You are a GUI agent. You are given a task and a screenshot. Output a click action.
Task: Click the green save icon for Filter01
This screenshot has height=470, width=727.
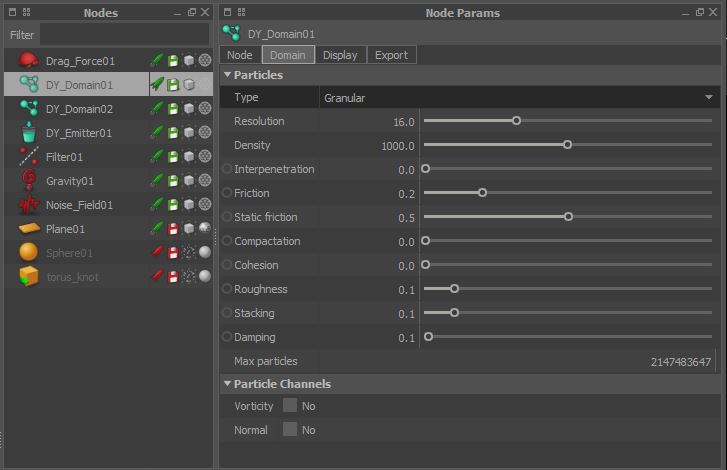click(173, 157)
